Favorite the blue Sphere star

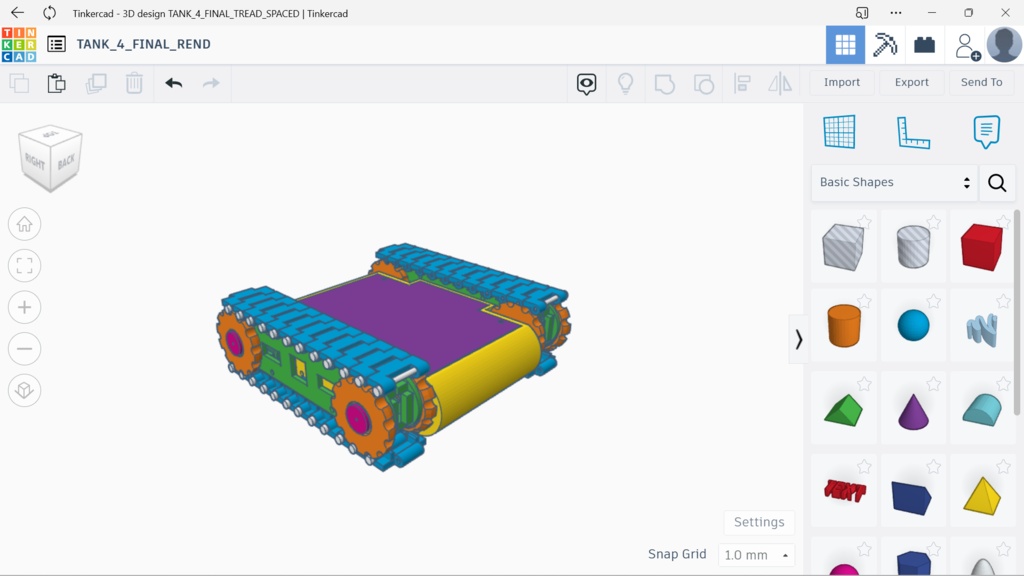934,301
